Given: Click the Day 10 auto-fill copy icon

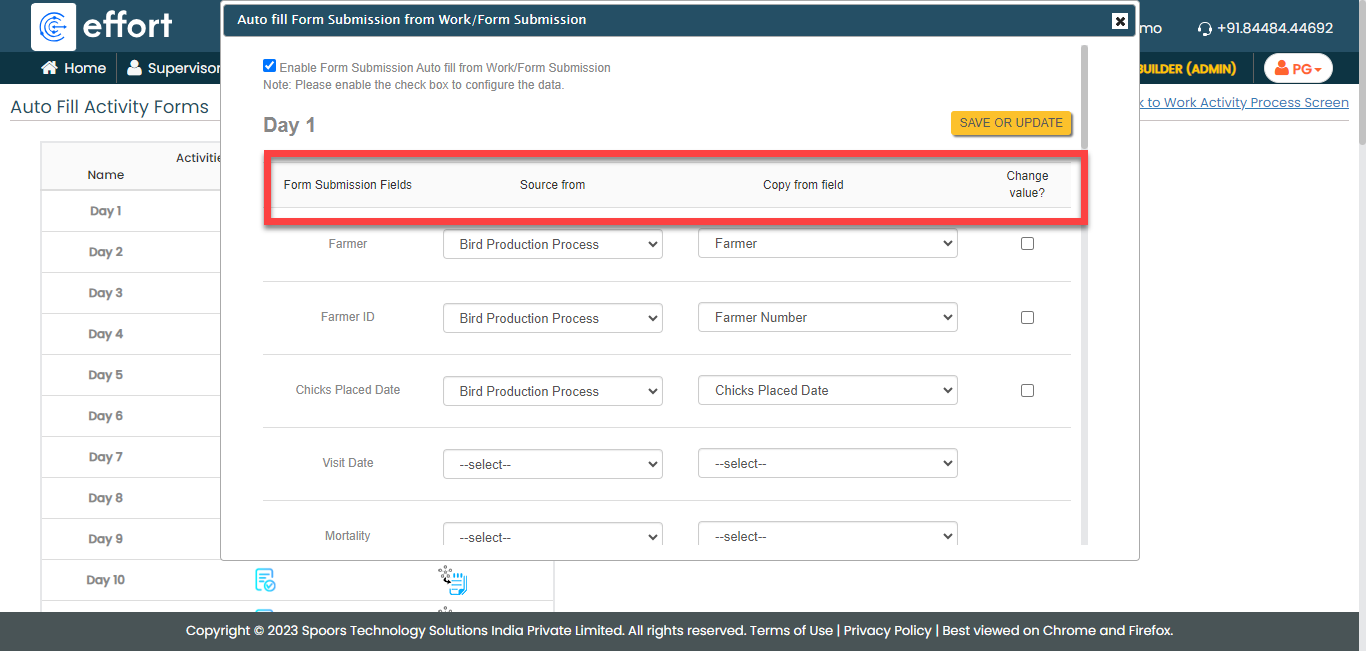Looking at the screenshot, I should click(453, 580).
